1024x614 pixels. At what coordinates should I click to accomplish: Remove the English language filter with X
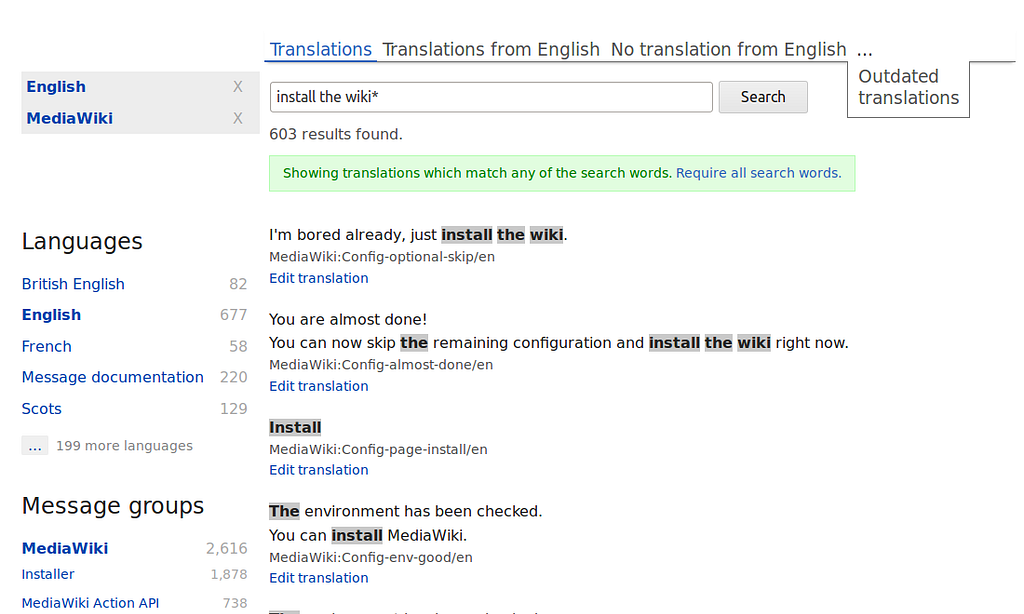point(238,87)
